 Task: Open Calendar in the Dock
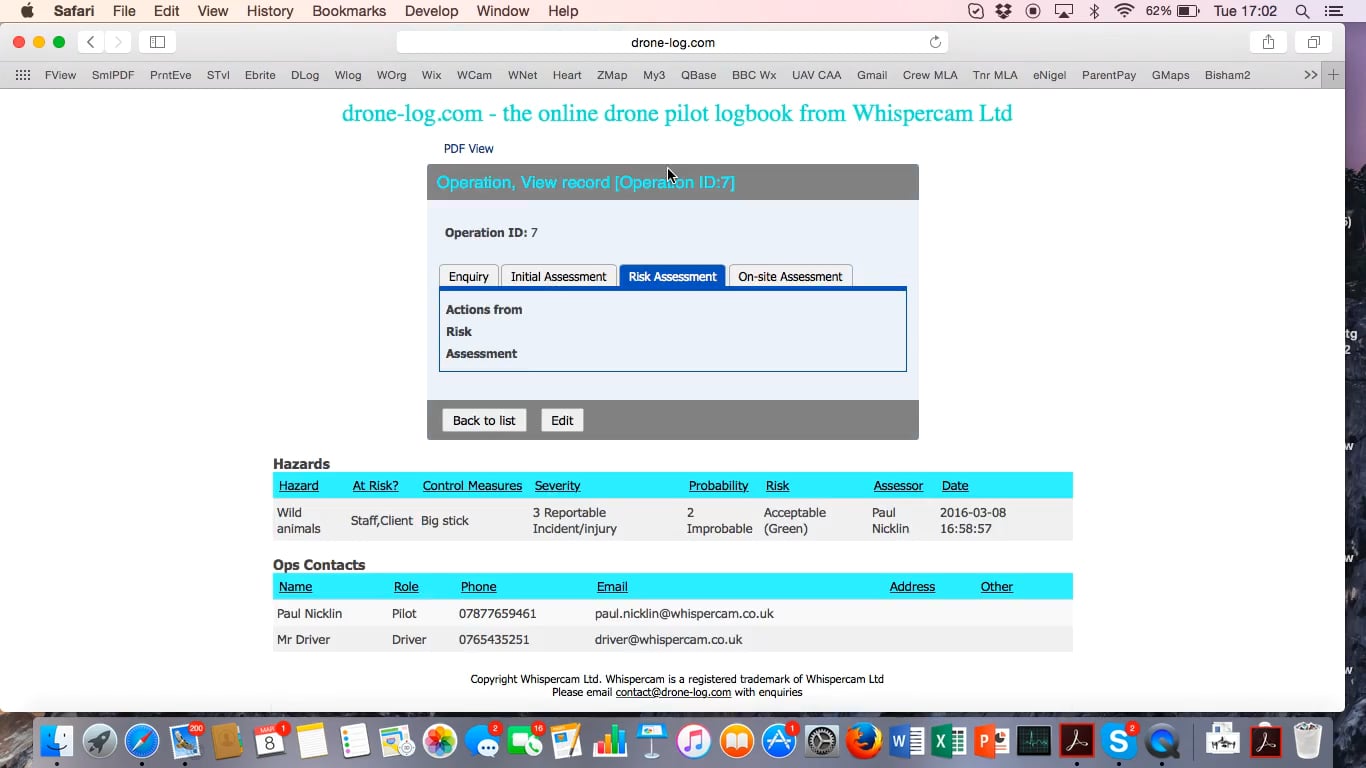[x=269, y=742]
